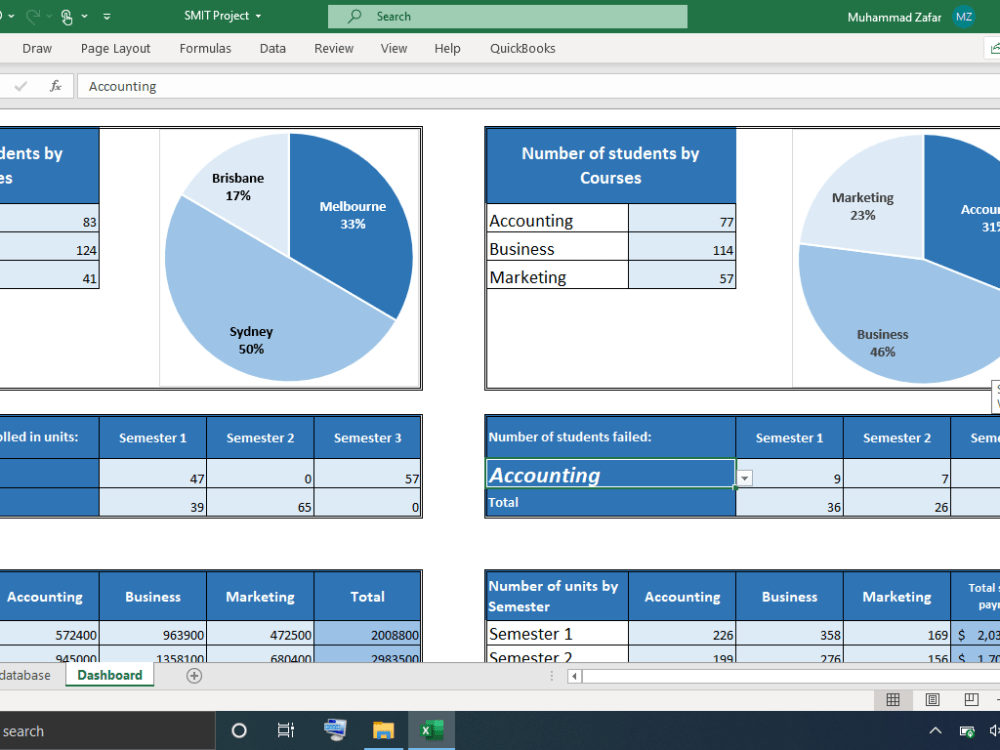Switch to Page Break Preview view icon

click(x=969, y=700)
